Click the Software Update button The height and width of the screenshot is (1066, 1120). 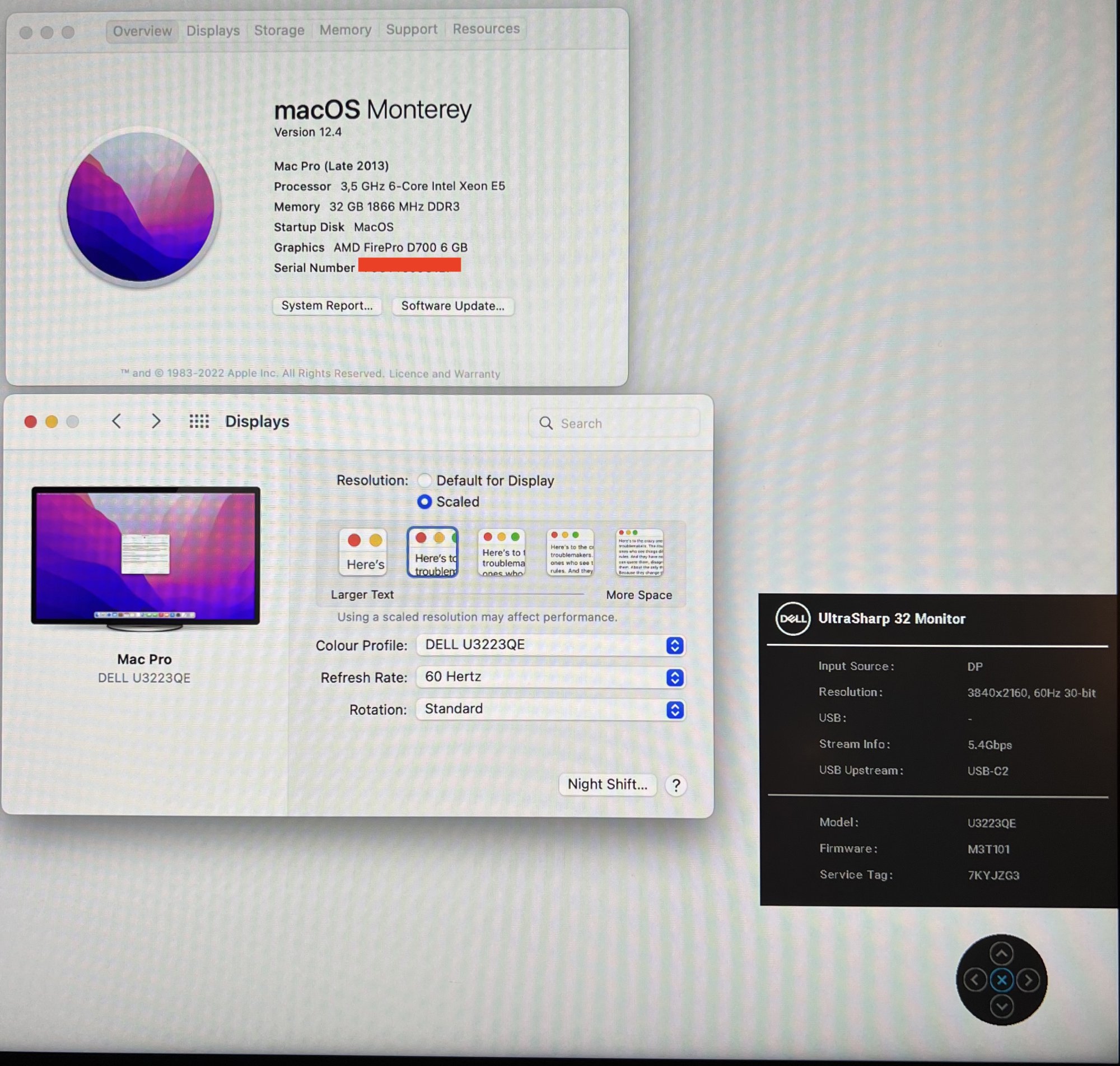click(452, 306)
